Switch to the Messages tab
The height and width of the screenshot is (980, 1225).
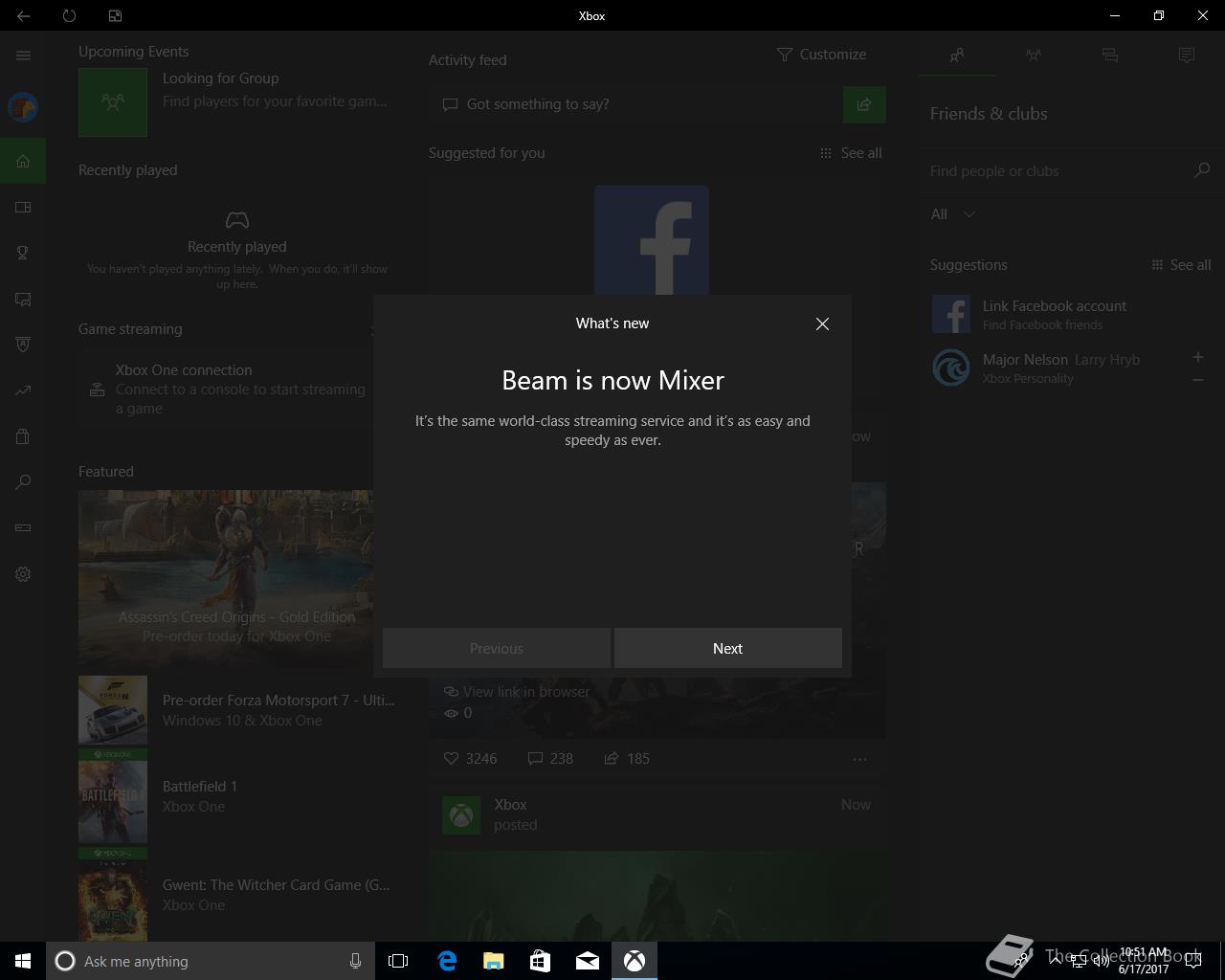pyautogui.click(x=1110, y=56)
